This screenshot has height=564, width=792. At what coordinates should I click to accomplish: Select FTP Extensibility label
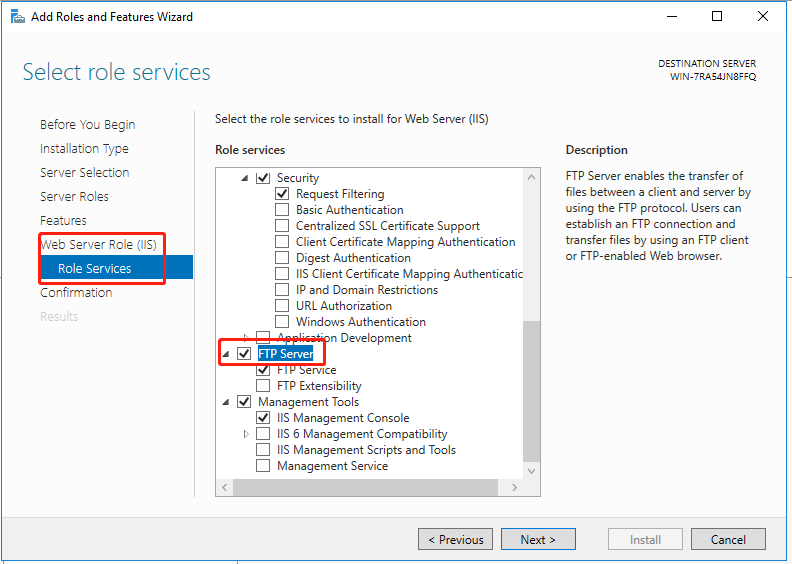(319, 386)
